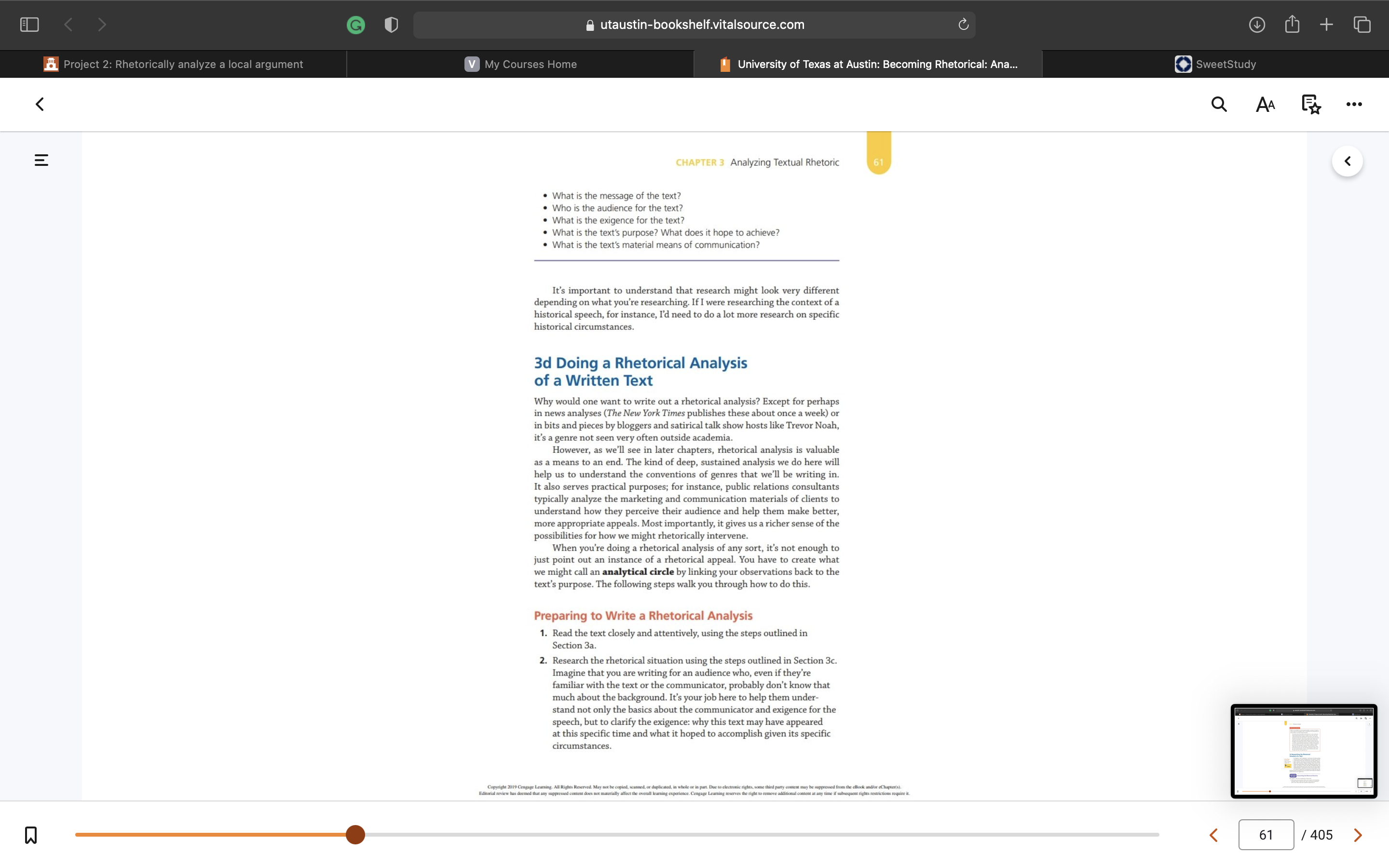Open the text size reader preferences
This screenshot has height=868, width=1389.
pyautogui.click(x=1265, y=105)
